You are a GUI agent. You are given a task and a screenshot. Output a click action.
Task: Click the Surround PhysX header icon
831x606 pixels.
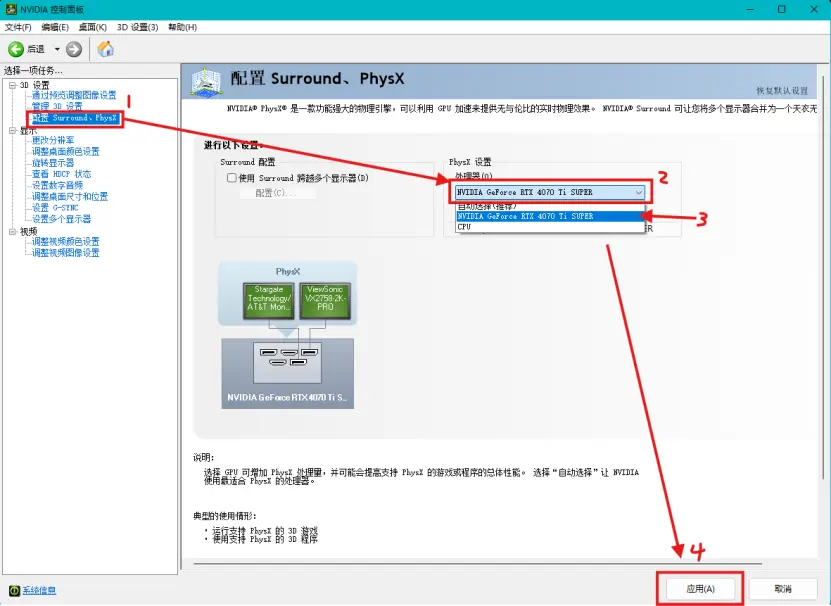[x=206, y=81]
